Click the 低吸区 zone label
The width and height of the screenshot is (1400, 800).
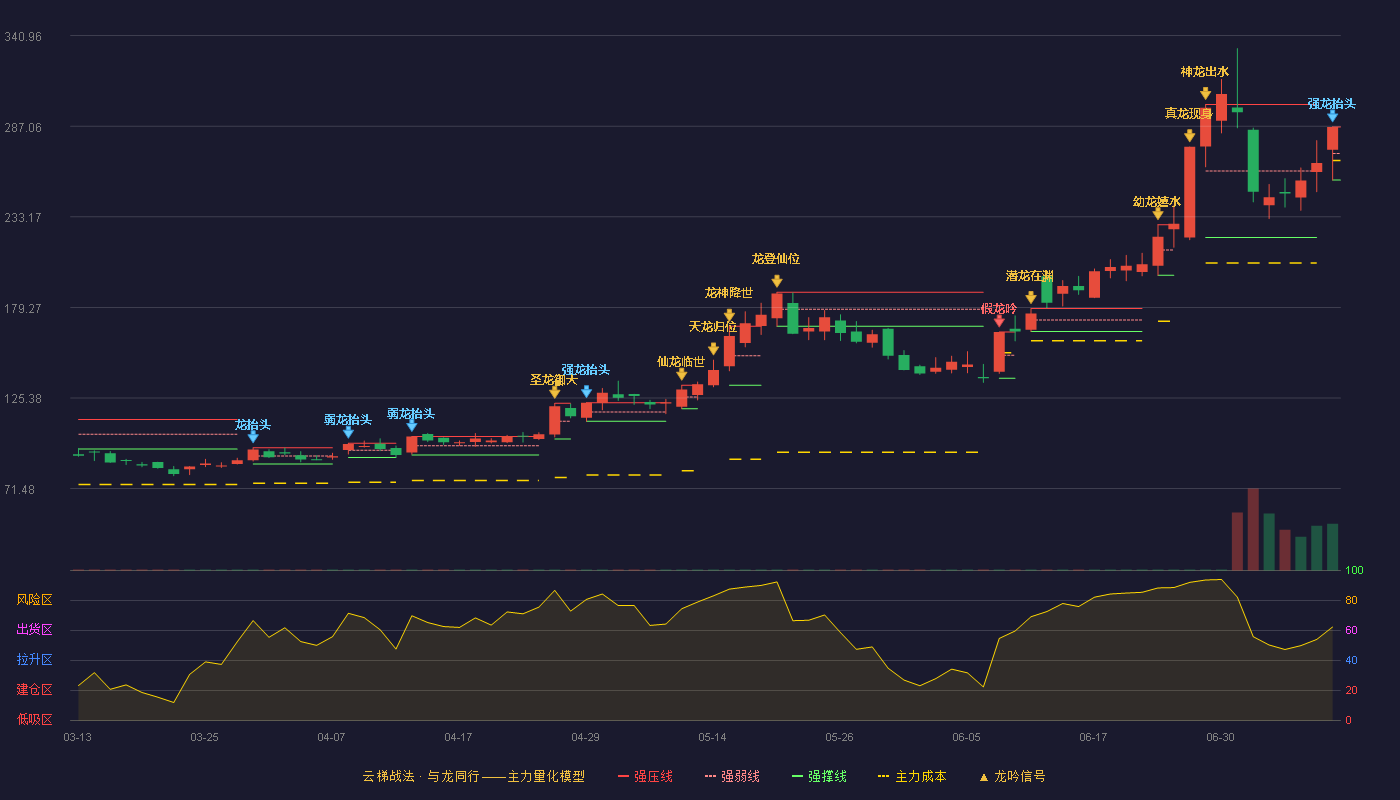click(x=34, y=719)
